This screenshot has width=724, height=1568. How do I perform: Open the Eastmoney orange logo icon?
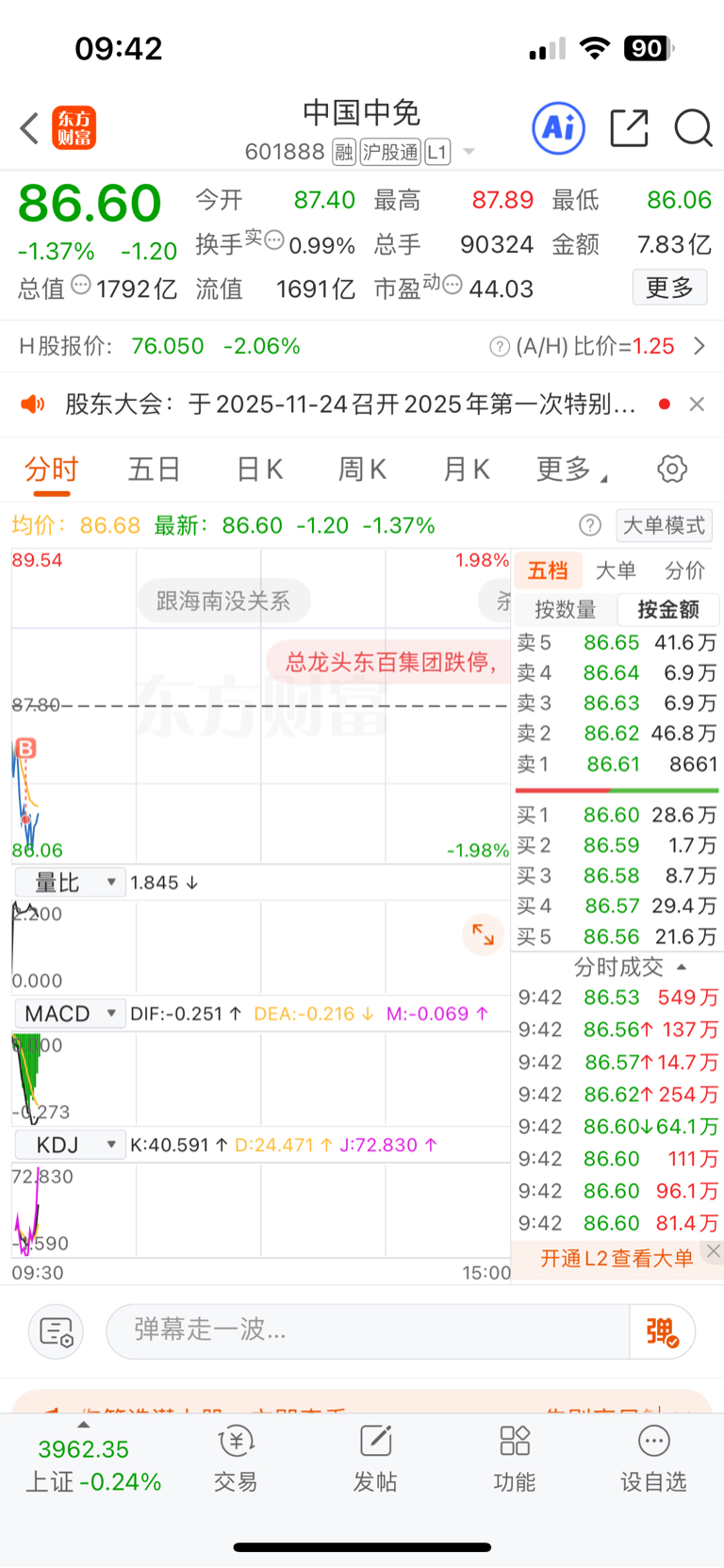[x=74, y=128]
